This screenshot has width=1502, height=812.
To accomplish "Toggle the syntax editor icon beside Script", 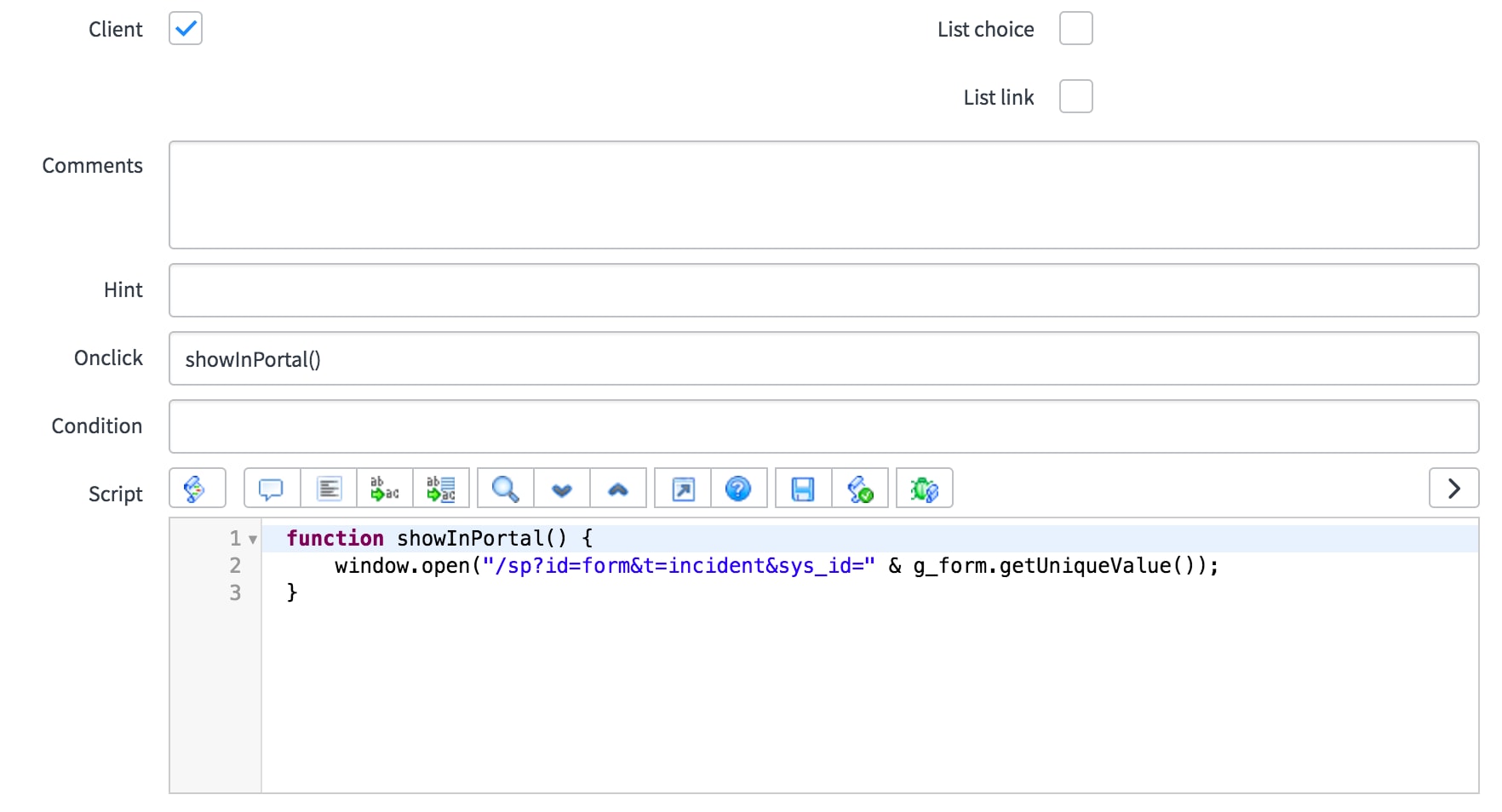I will coord(197,489).
